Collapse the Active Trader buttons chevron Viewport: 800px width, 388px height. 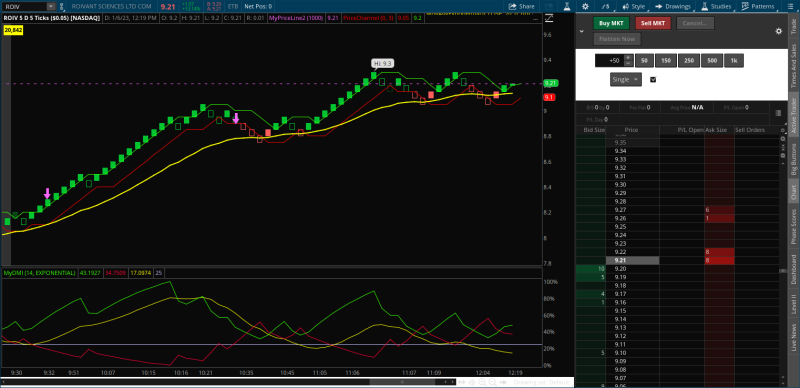coord(581,31)
